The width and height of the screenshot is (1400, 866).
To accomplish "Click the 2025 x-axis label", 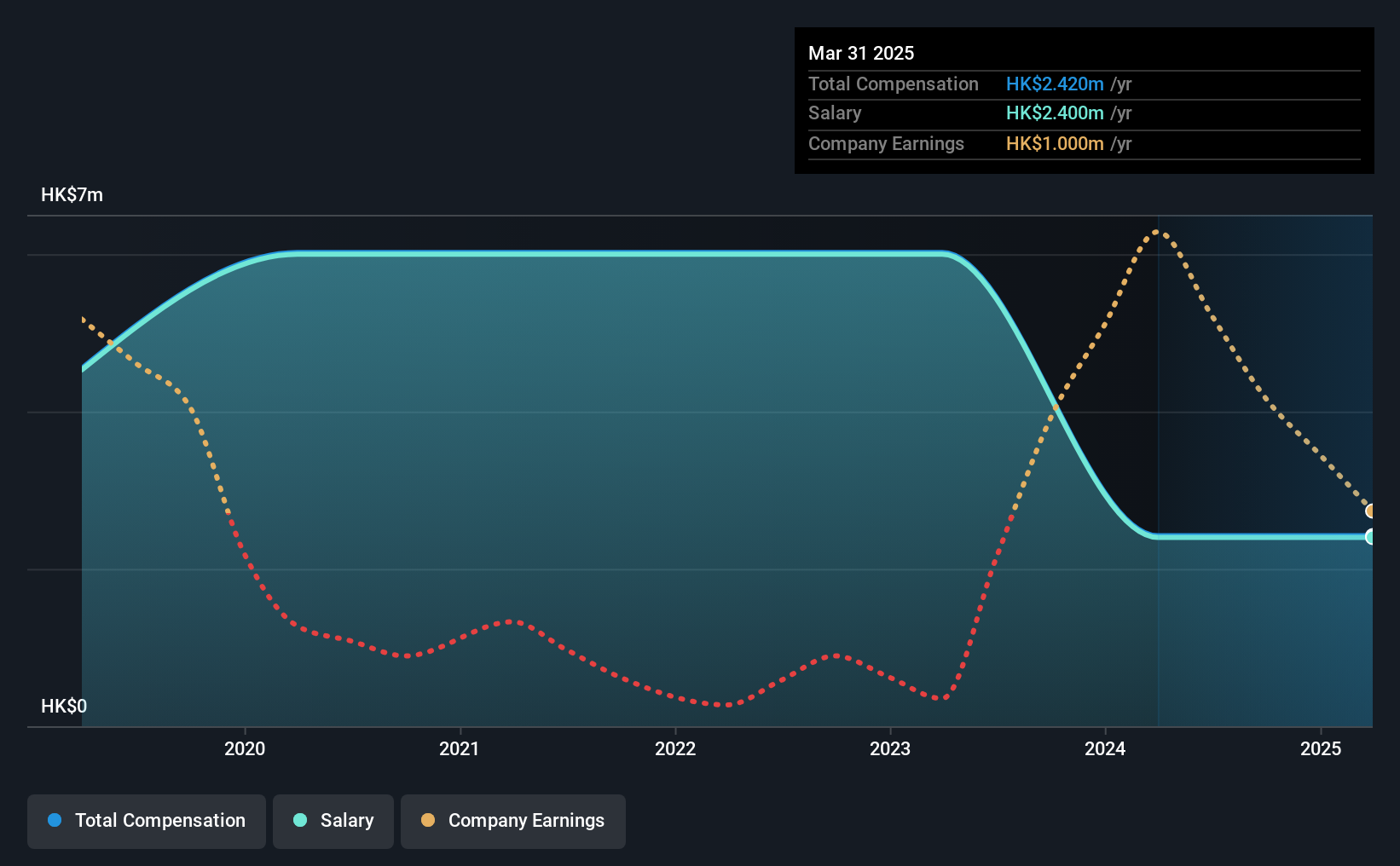I will click(x=1321, y=748).
